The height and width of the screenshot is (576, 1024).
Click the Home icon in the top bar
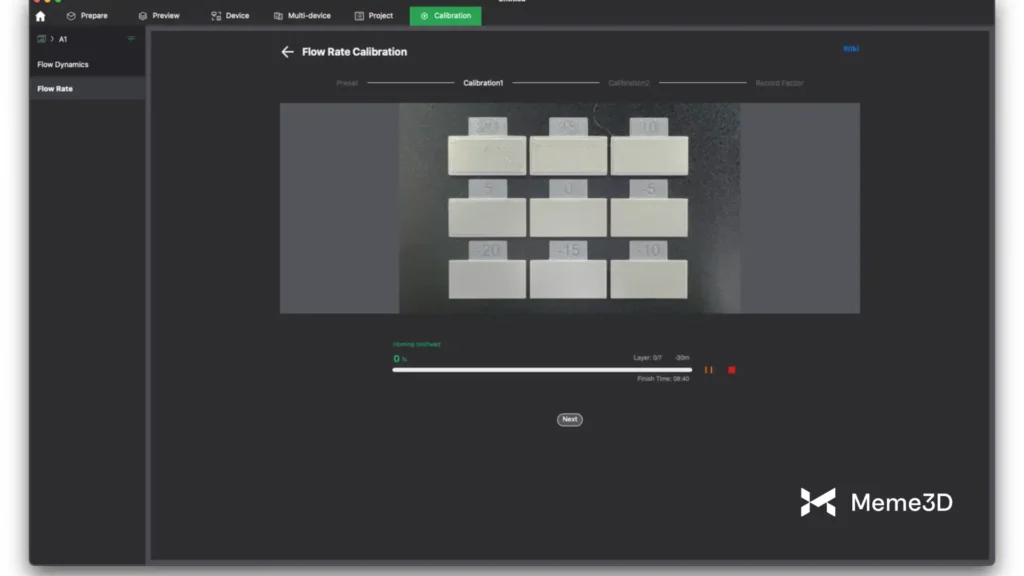pos(40,16)
